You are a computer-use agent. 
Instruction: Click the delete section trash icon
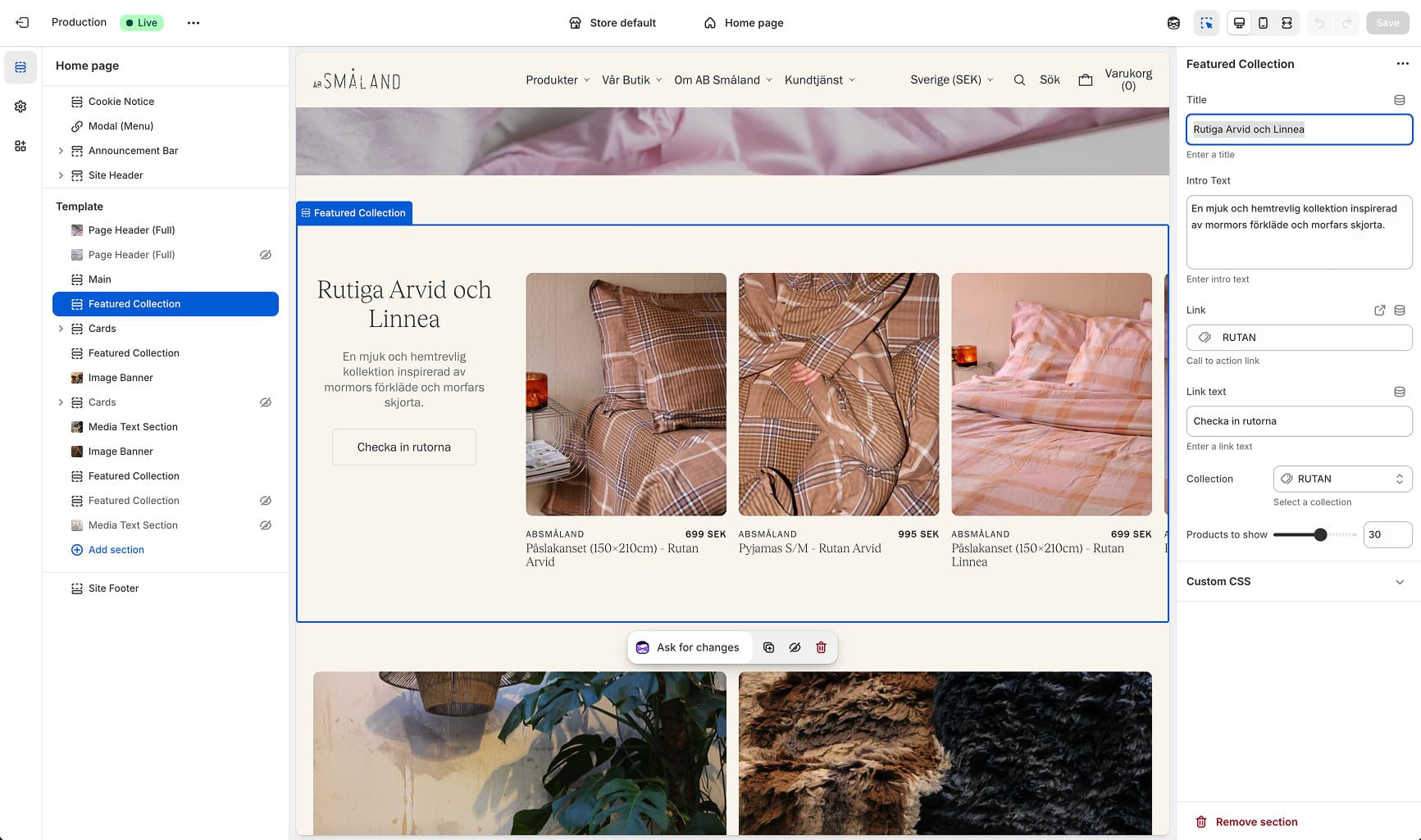[821, 647]
